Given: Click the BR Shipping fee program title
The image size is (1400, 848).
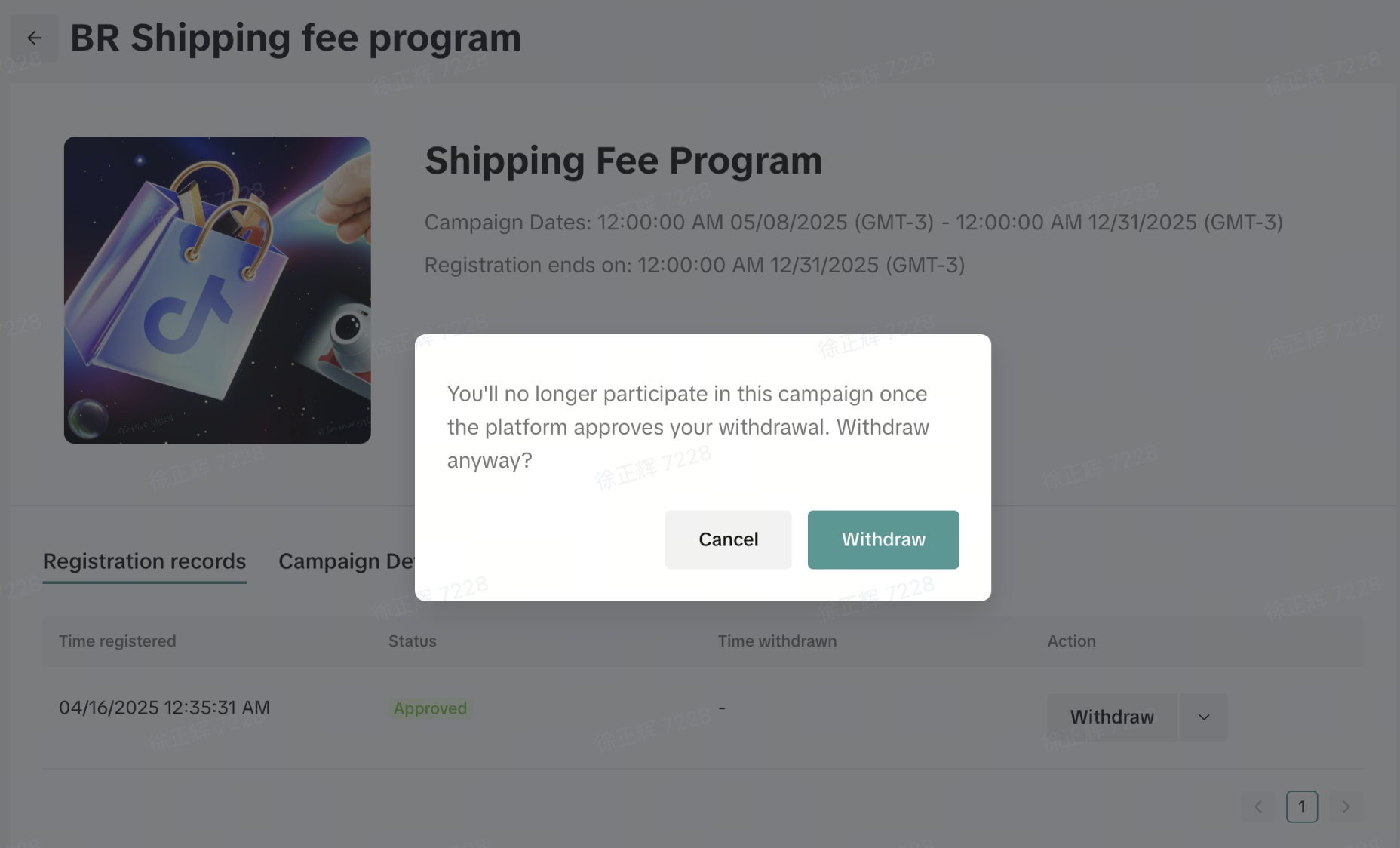Looking at the screenshot, I should 296,38.
